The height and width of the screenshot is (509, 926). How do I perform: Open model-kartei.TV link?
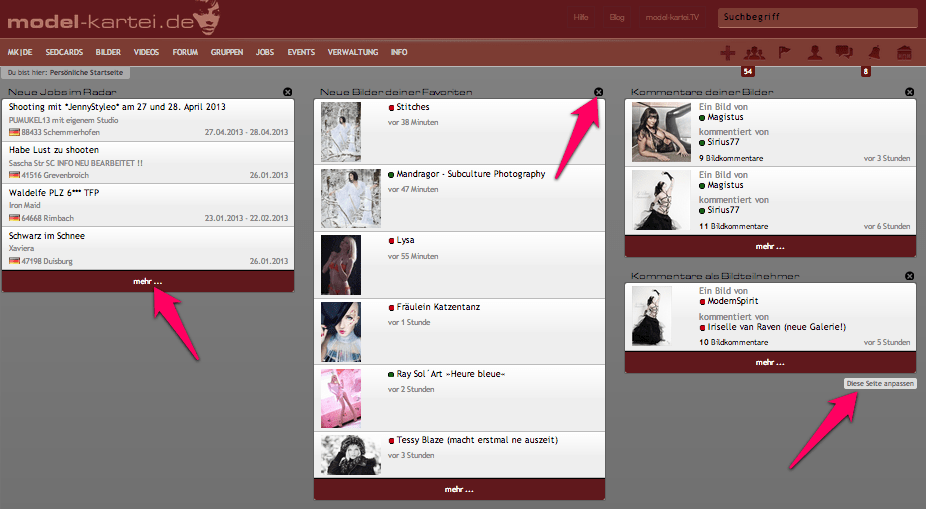[x=672, y=17]
